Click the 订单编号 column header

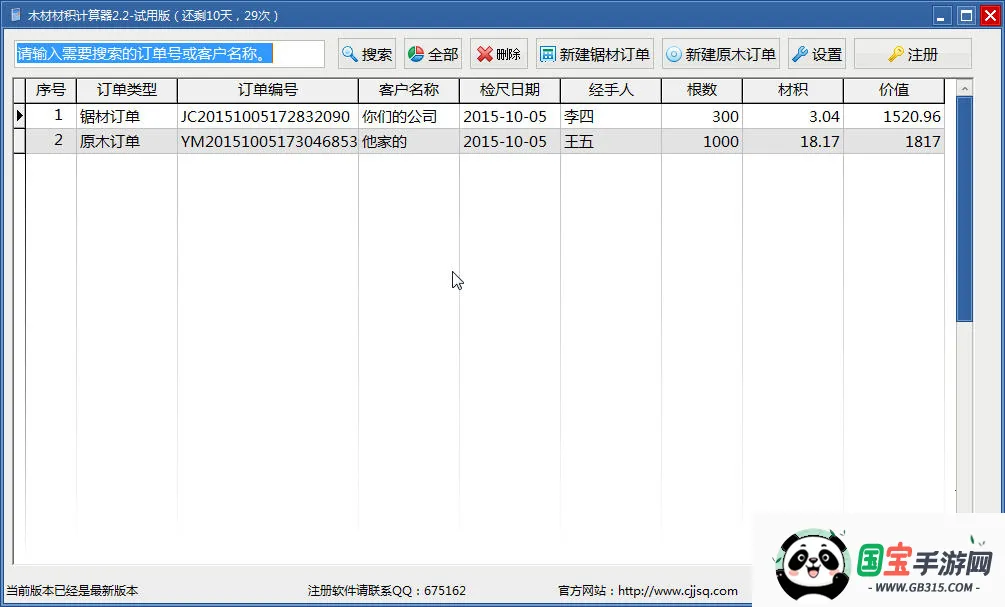click(x=267, y=90)
